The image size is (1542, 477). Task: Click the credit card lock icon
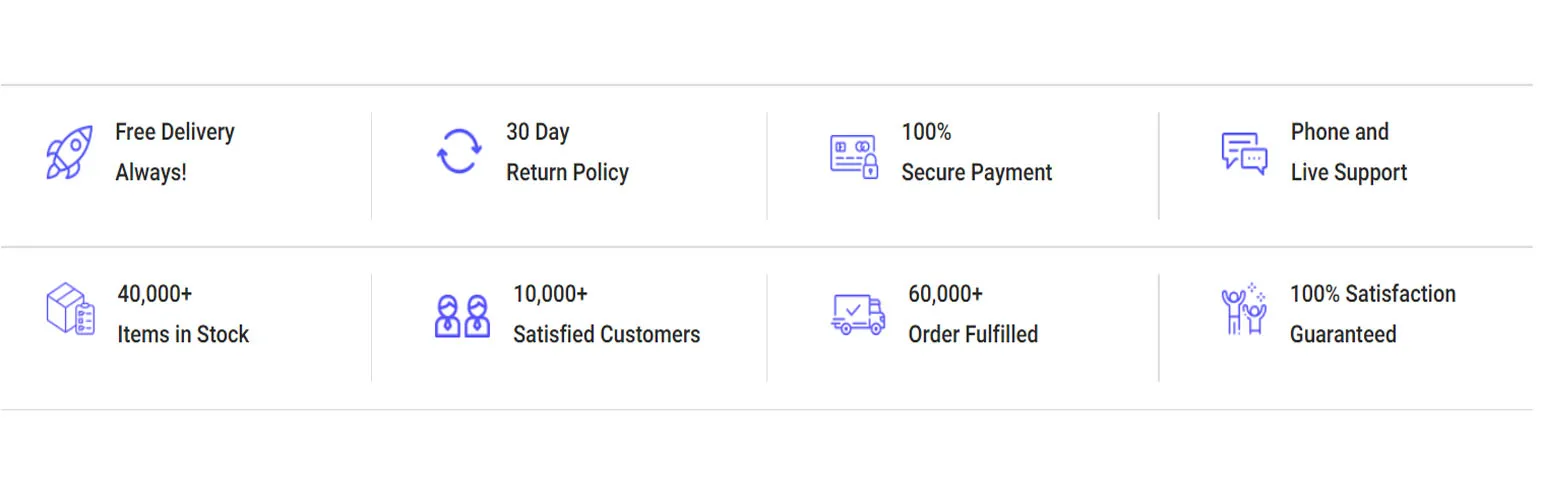coord(854,156)
